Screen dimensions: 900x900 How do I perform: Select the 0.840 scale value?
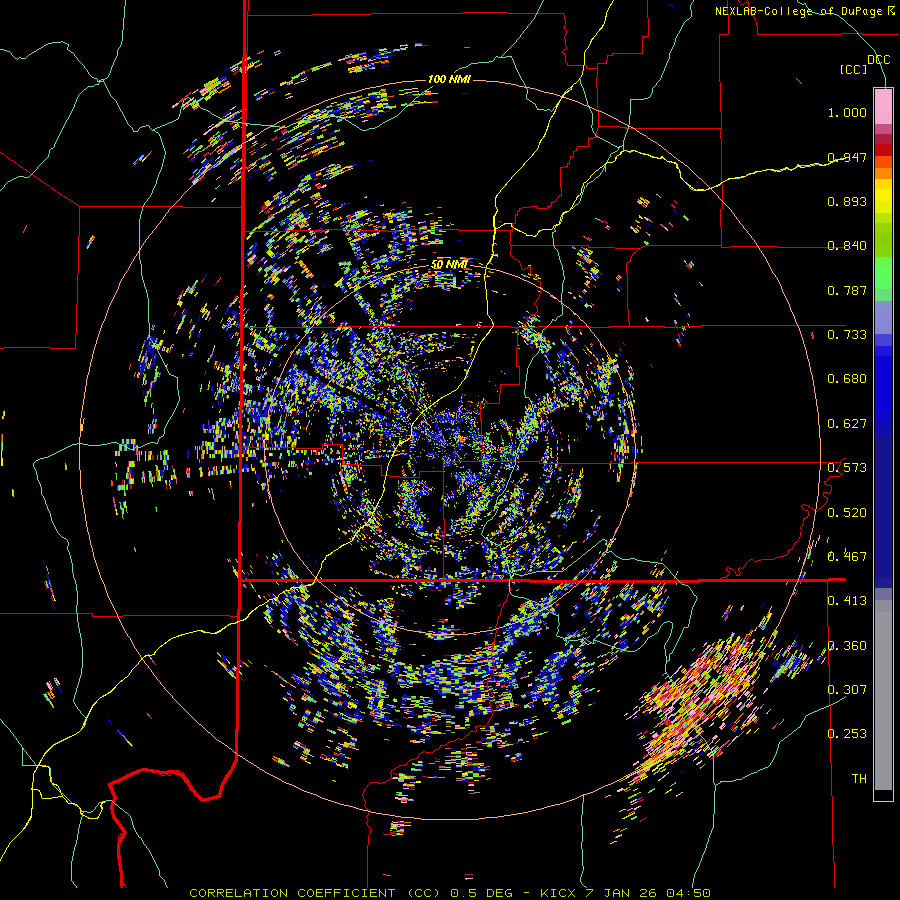pyautogui.click(x=847, y=246)
